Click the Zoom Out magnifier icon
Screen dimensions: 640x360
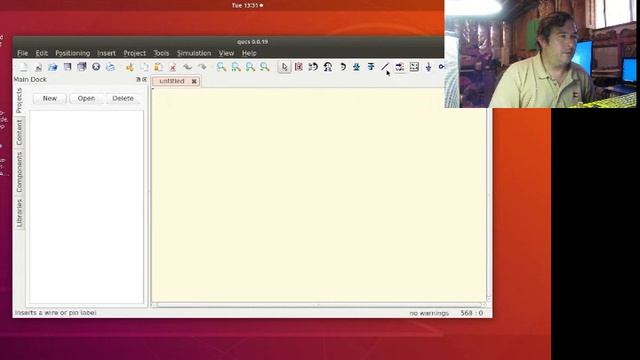(264, 67)
